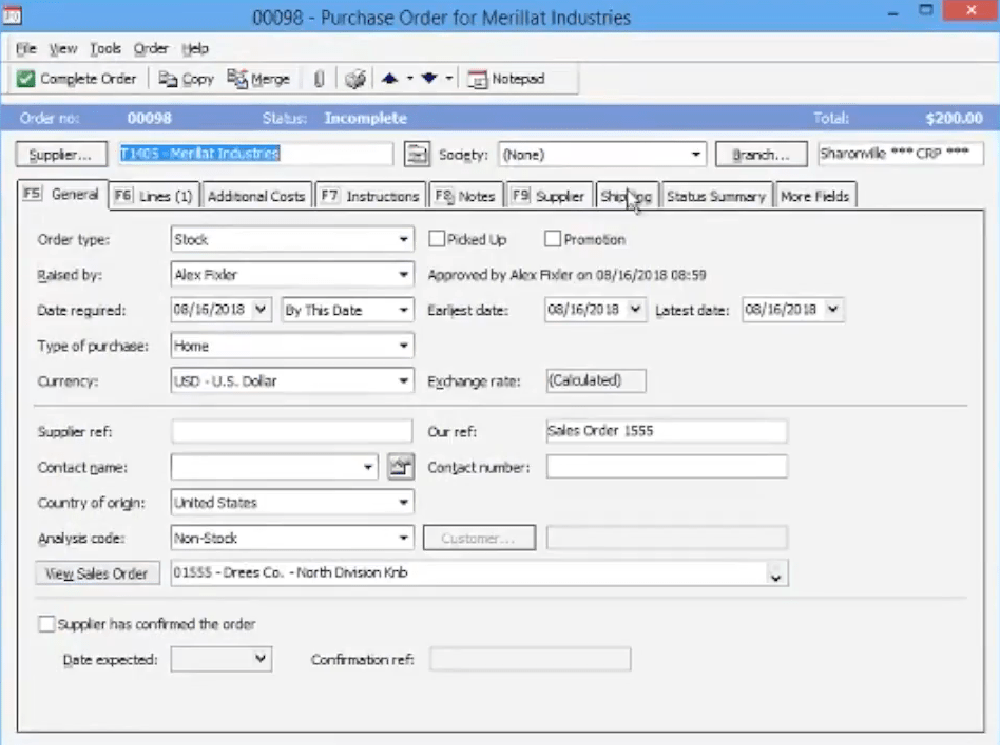Go to previous order with up arrow
Screen dimensions: 1000x745
390,79
